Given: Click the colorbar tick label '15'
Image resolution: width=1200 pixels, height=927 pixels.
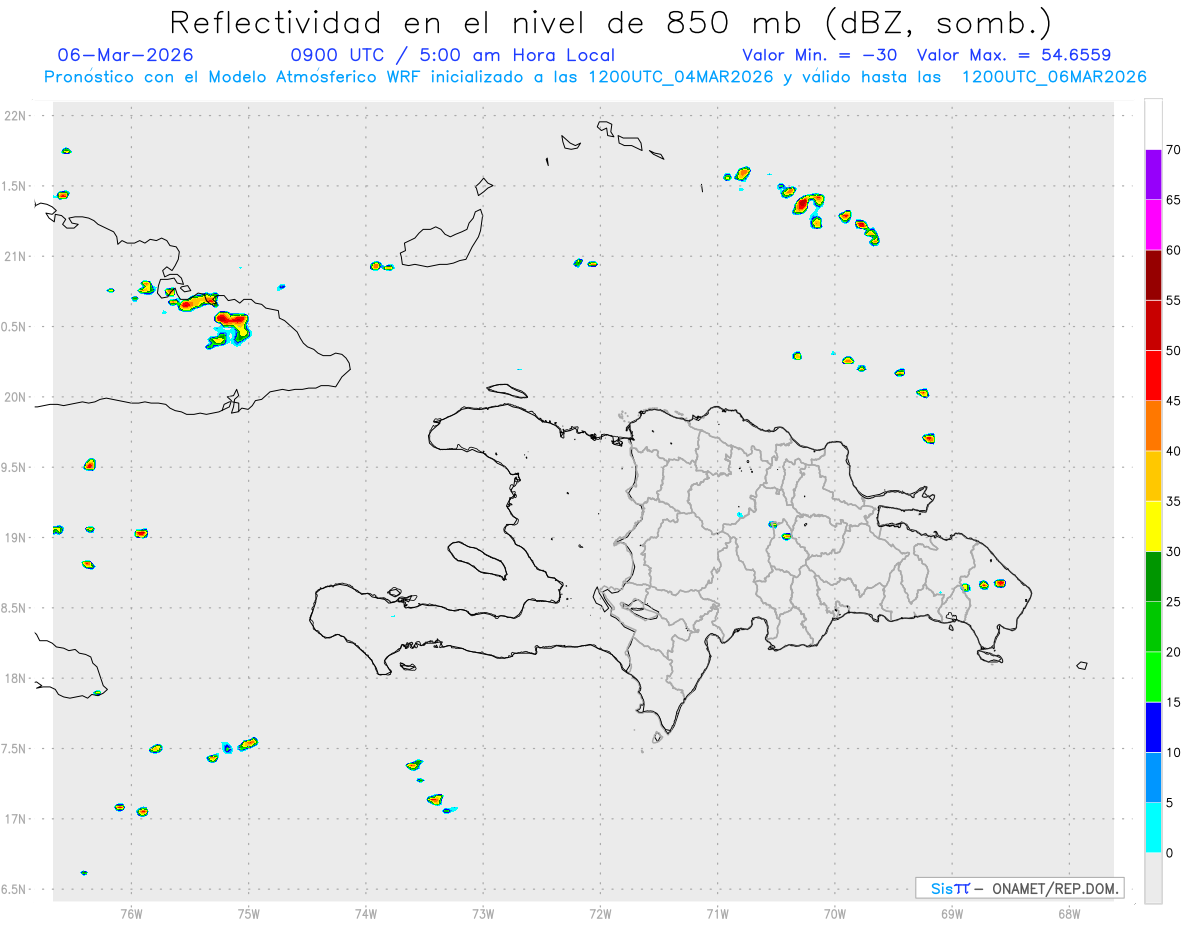Looking at the screenshot, I should click(1173, 702).
